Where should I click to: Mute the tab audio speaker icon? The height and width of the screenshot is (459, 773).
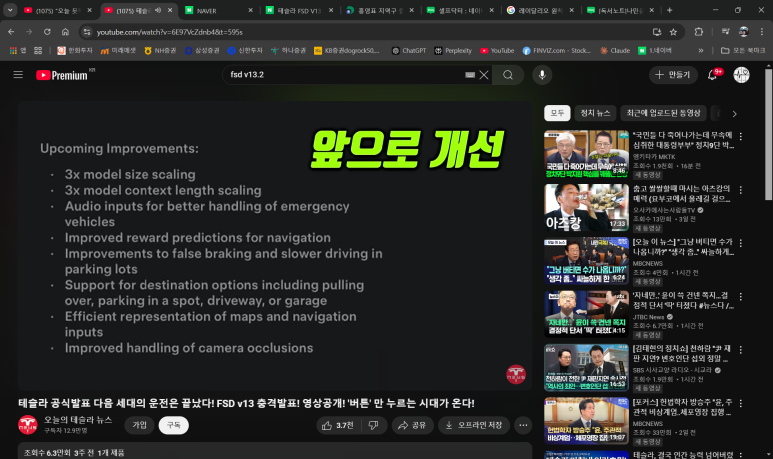[158, 10]
